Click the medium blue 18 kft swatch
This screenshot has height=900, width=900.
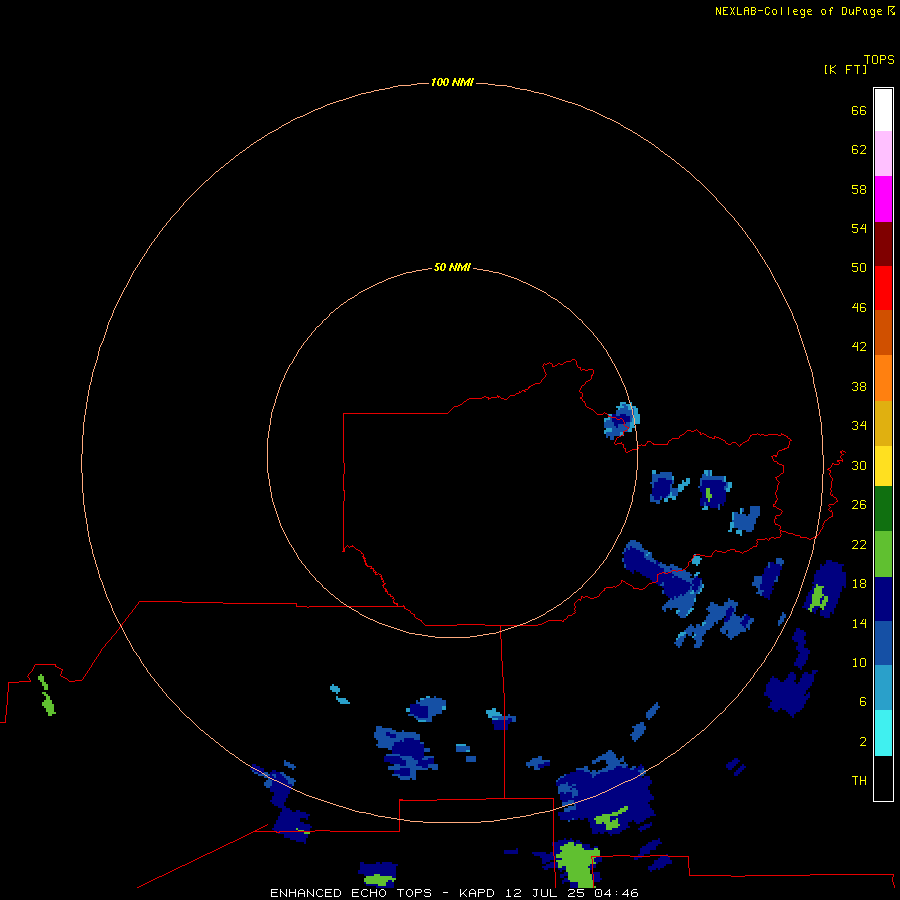click(x=883, y=643)
